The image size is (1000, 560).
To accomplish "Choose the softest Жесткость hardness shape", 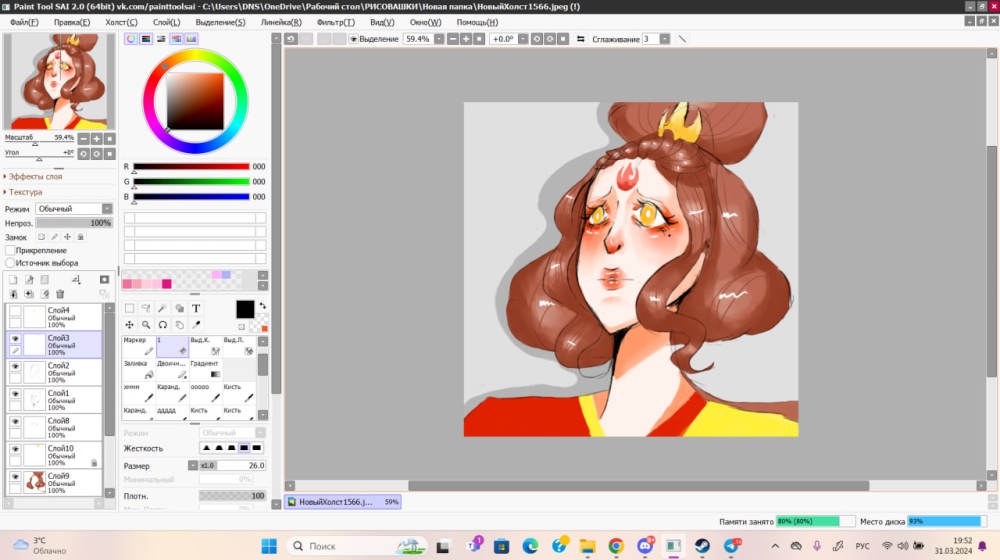I will (x=206, y=448).
